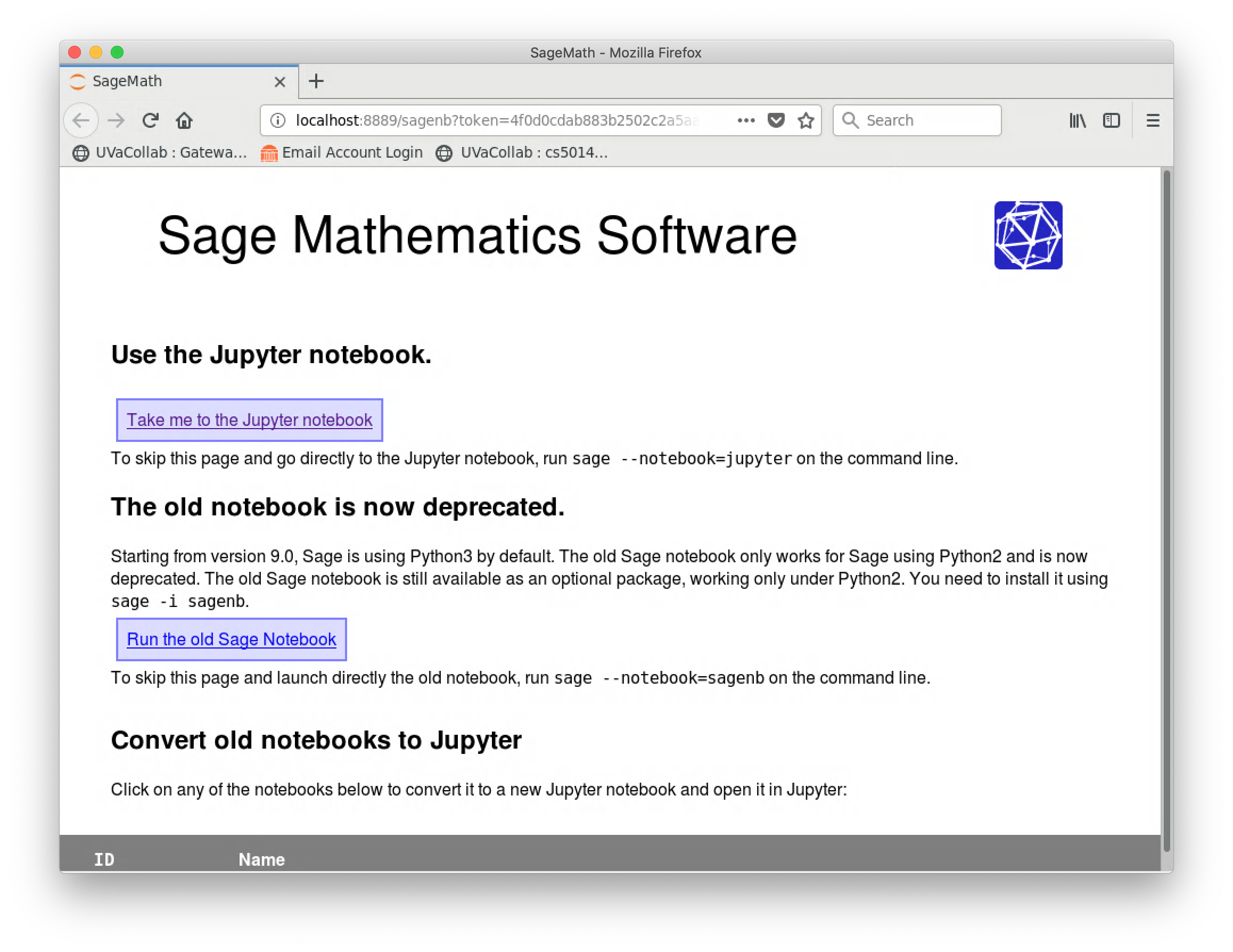Toggle the sidebar view

coord(1111,120)
